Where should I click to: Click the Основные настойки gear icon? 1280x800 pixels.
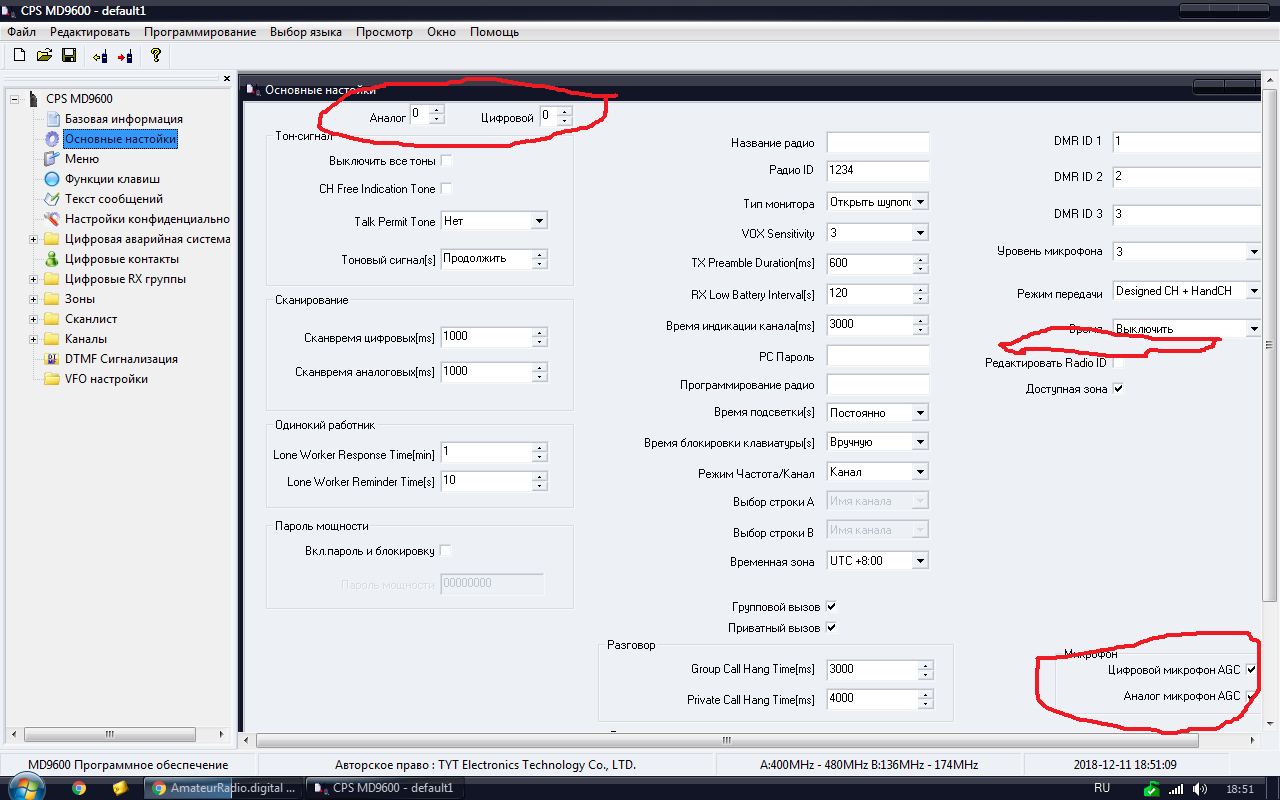click(x=53, y=139)
